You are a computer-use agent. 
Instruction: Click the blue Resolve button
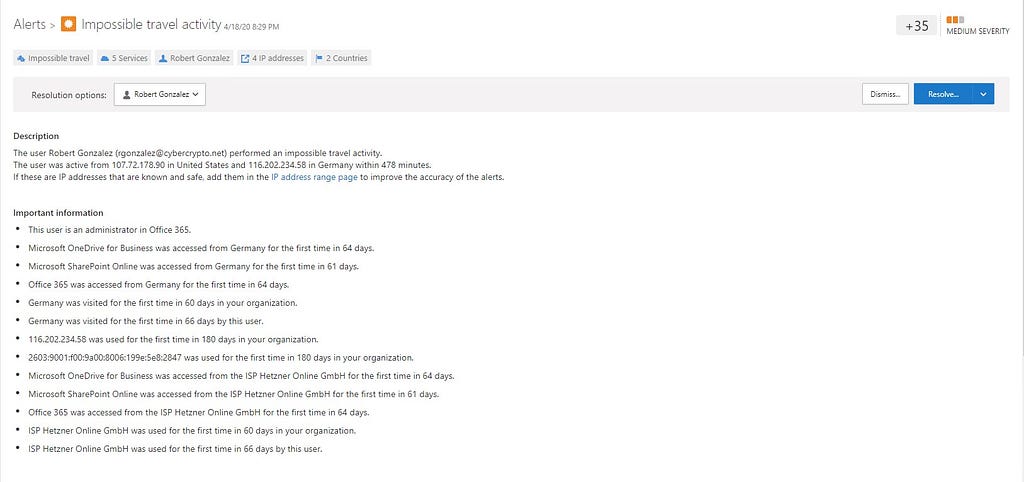point(943,94)
